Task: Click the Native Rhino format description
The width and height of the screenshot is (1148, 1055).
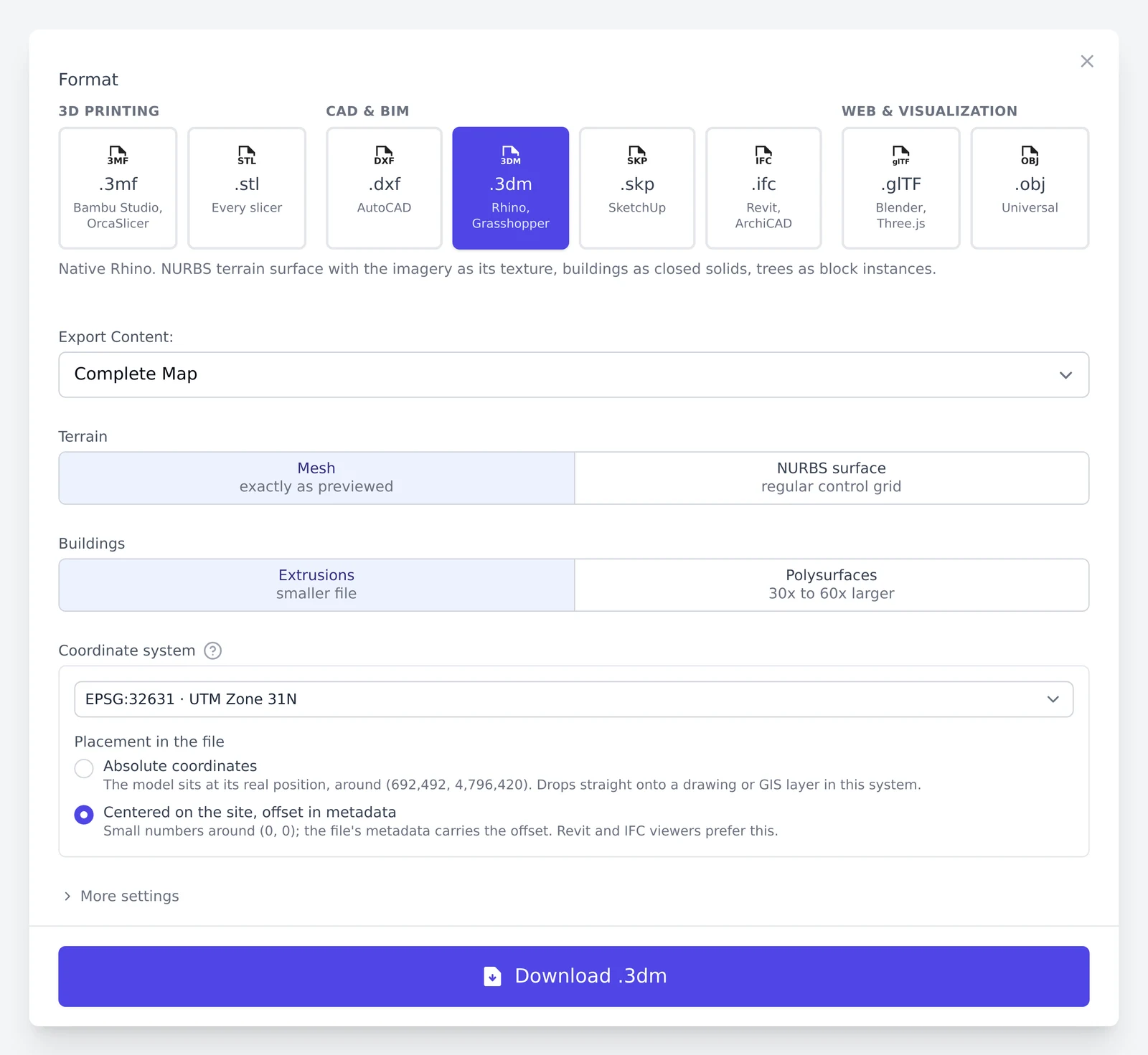Action: click(x=497, y=269)
